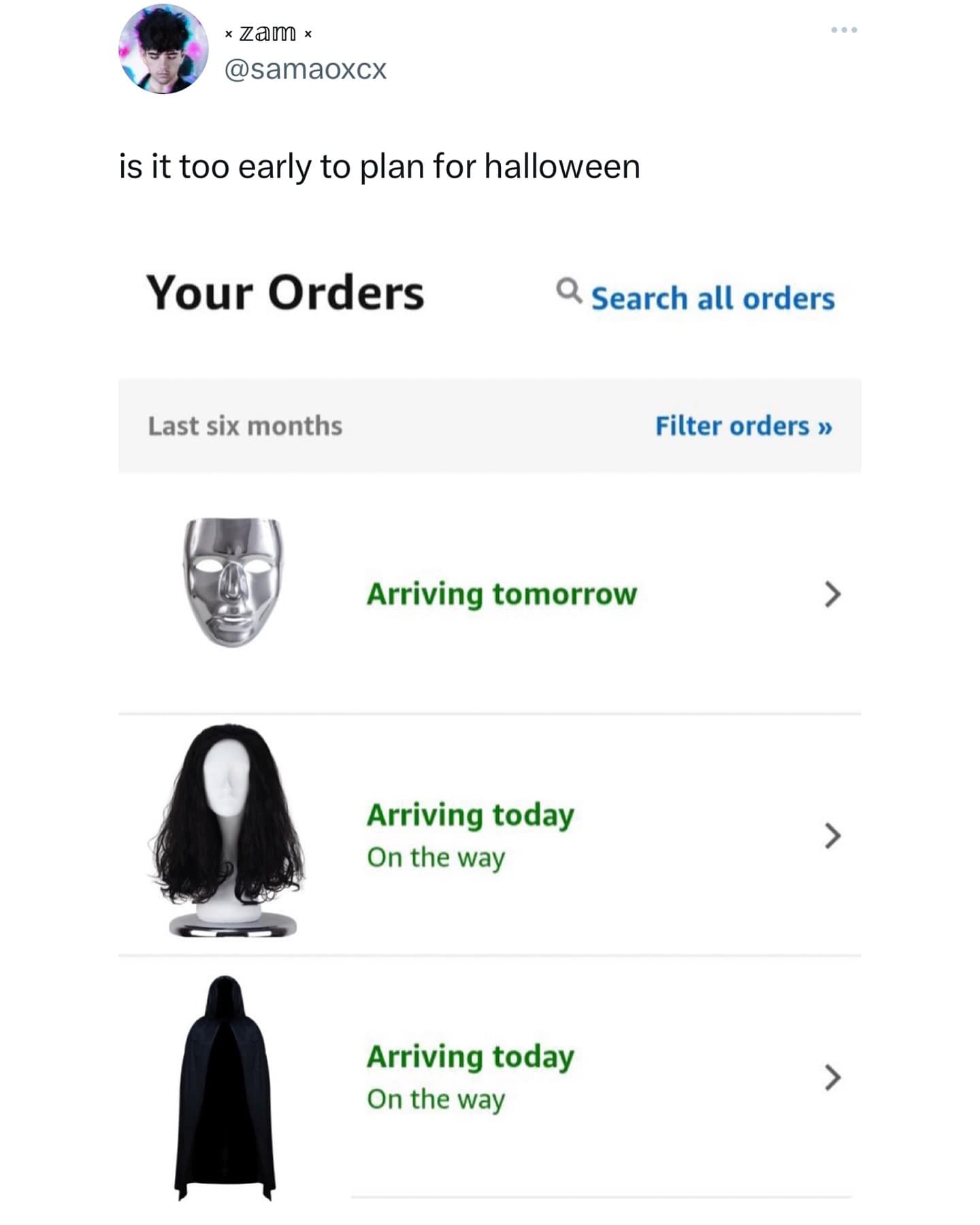Click the search magnifying glass icon
This screenshot has width=980, height=1225.
(568, 291)
